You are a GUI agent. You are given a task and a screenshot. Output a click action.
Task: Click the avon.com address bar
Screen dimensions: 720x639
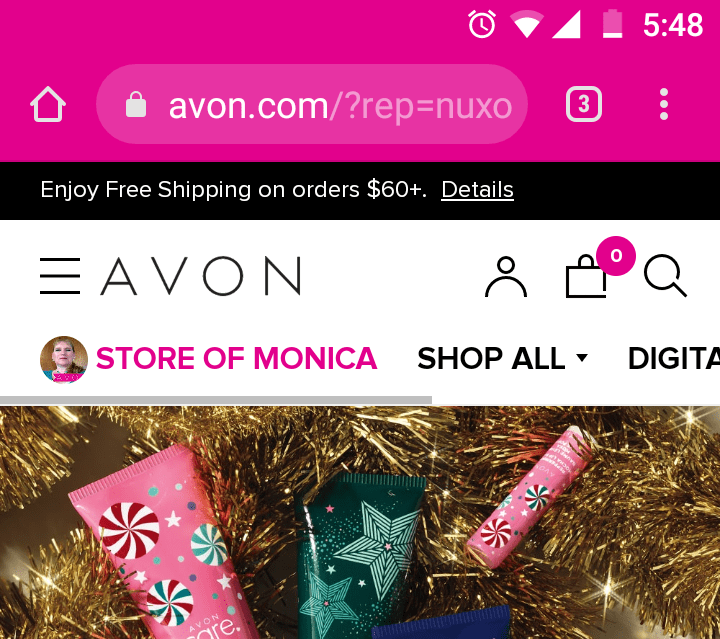312,104
